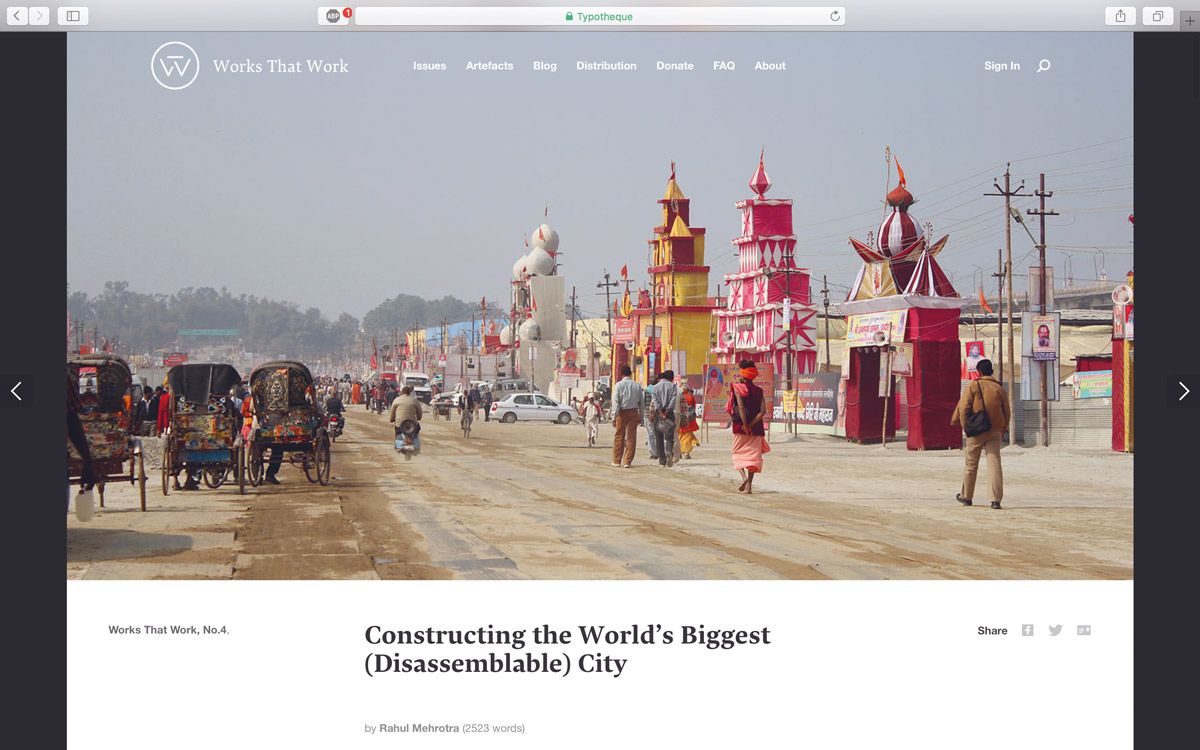Open a new browser tab
1200x750 pixels.
pos(1189,20)
